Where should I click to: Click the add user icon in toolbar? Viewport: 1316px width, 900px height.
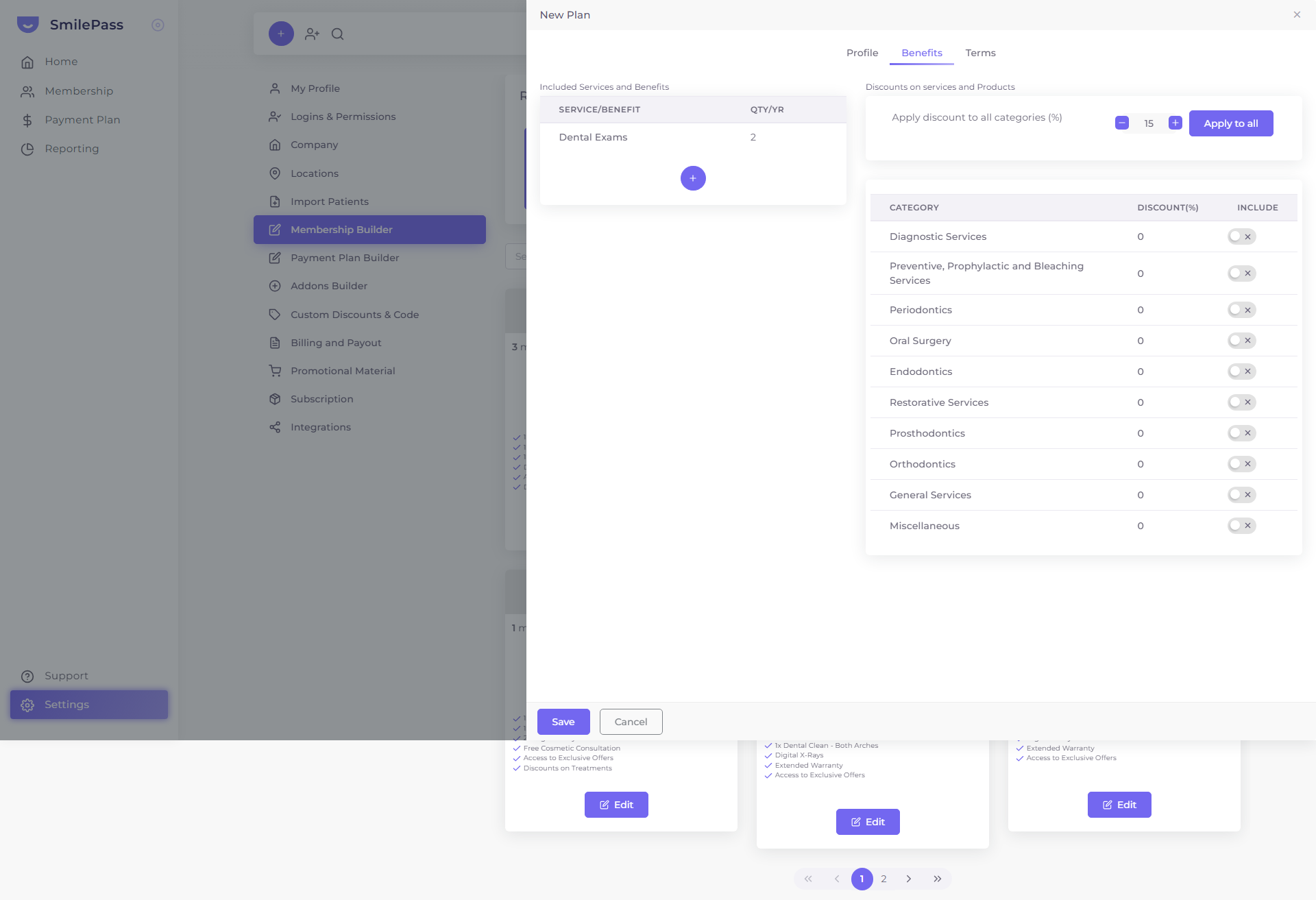[x=312, y=34]
